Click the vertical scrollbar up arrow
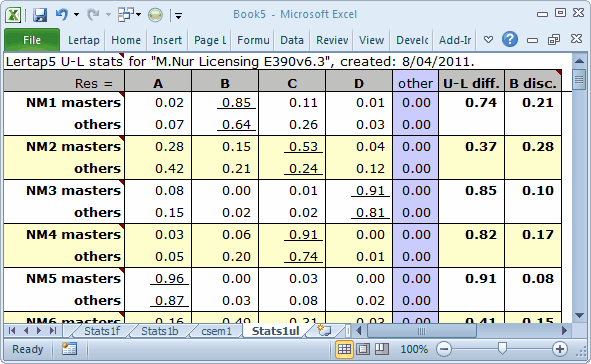The image size is (591, 364). 579,61
